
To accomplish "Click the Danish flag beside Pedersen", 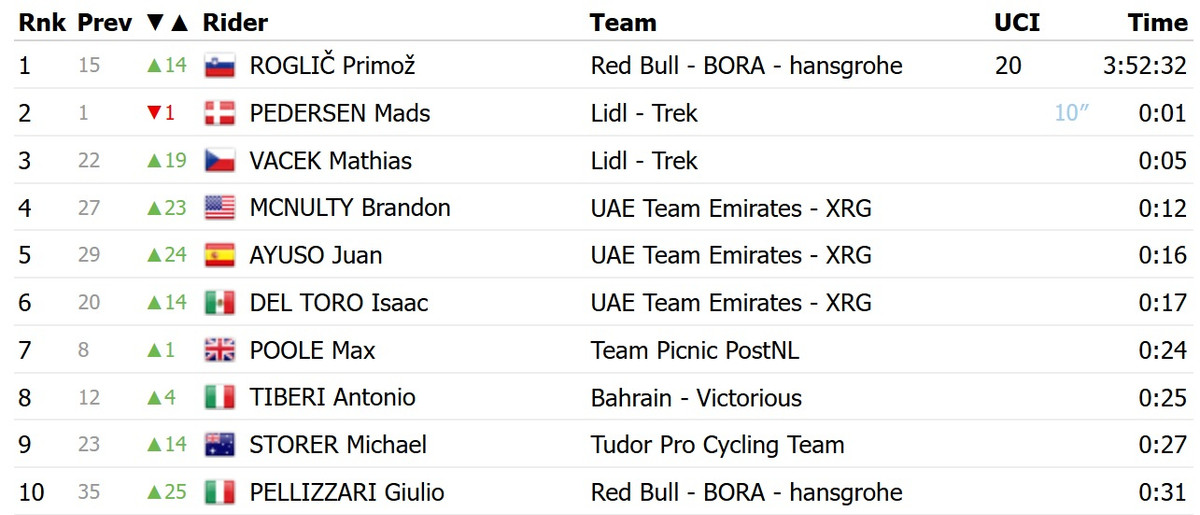I will click(x=219, y=113).
